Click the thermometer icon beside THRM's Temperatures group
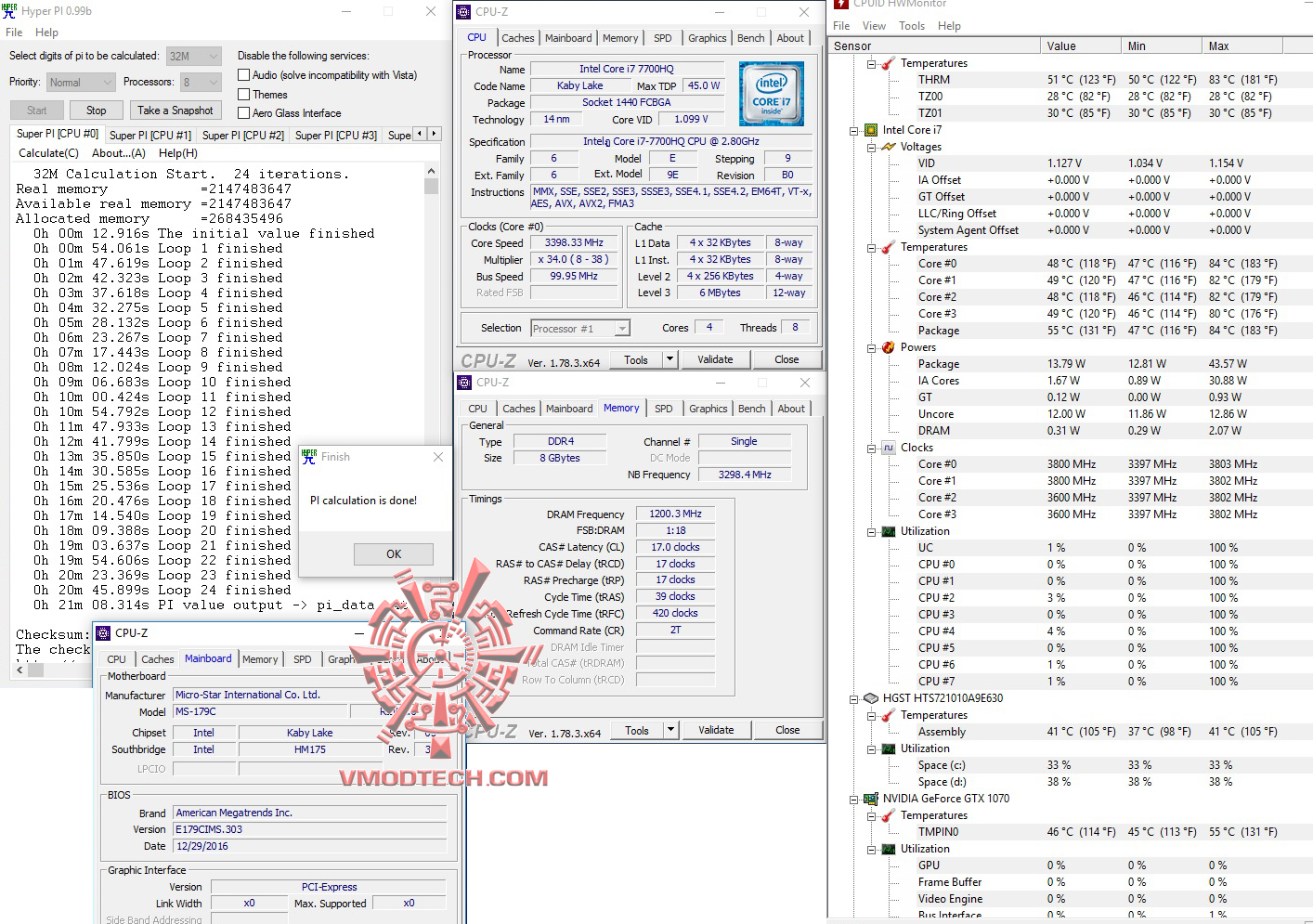 point(889,63)
